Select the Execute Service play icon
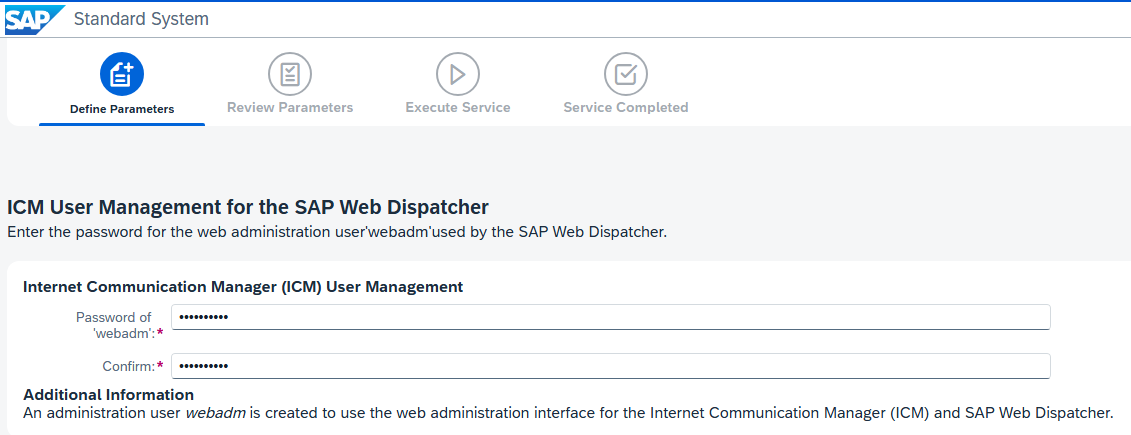 coord(458,74)
